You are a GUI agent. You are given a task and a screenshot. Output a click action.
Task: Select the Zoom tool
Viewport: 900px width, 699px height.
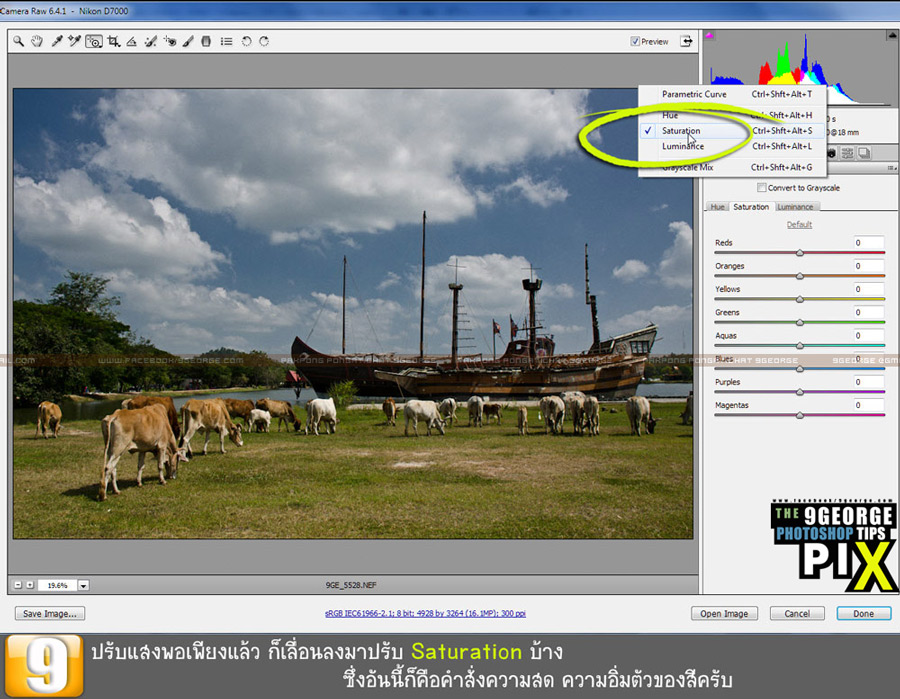18,41
